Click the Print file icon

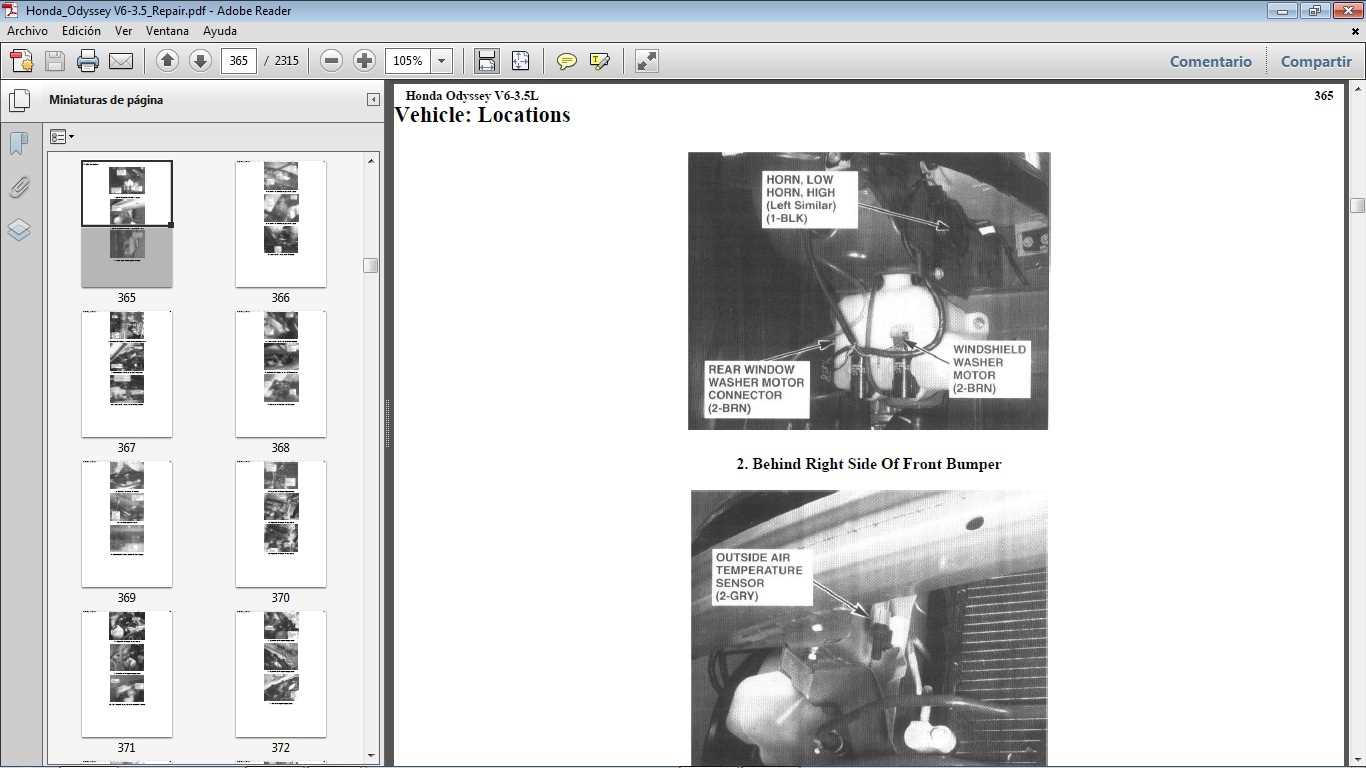(88, 61)
